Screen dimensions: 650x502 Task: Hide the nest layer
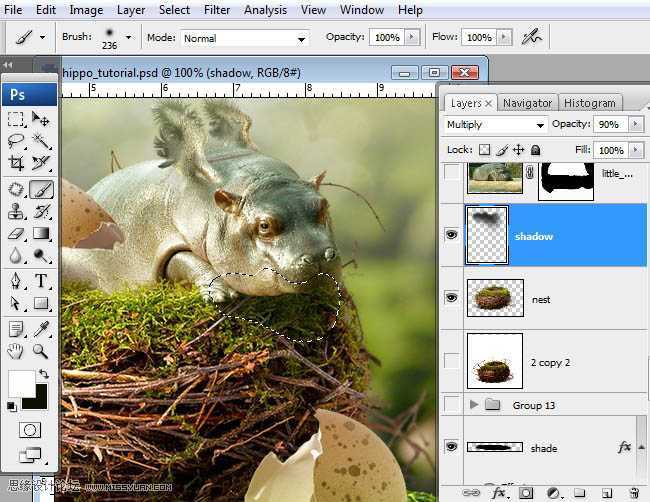click(x=452, y=298)
